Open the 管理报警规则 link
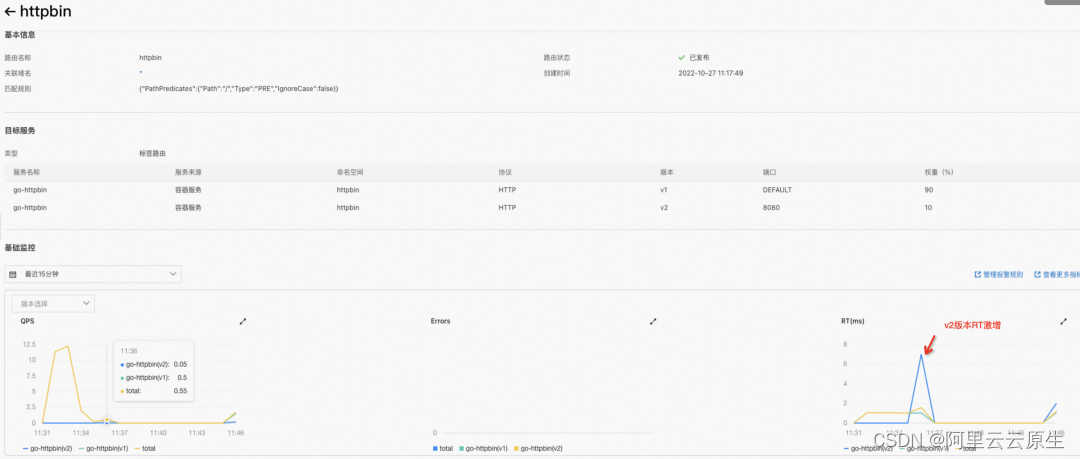This screenshot has height=459, width=1080. 999,274
